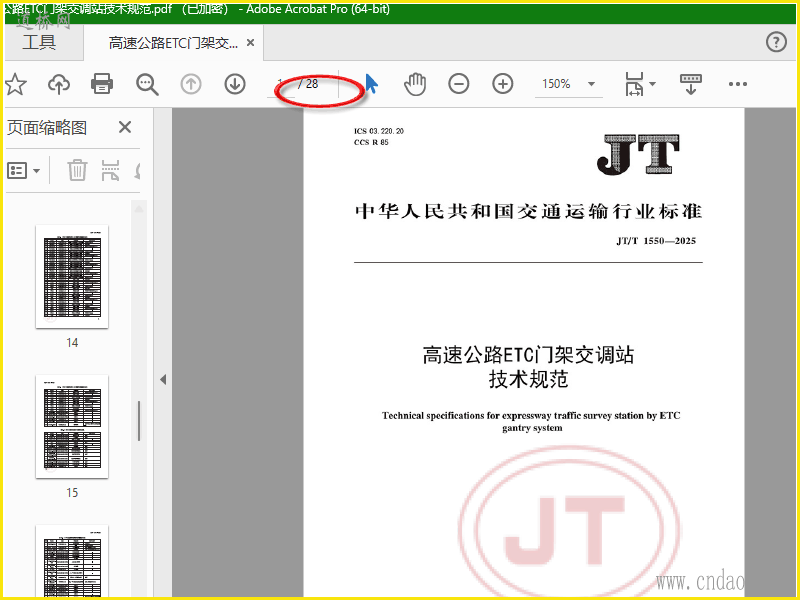This screenshot has height=600, width=800.
Task: Click thumbnail label 15
Action: pos(72,493)
